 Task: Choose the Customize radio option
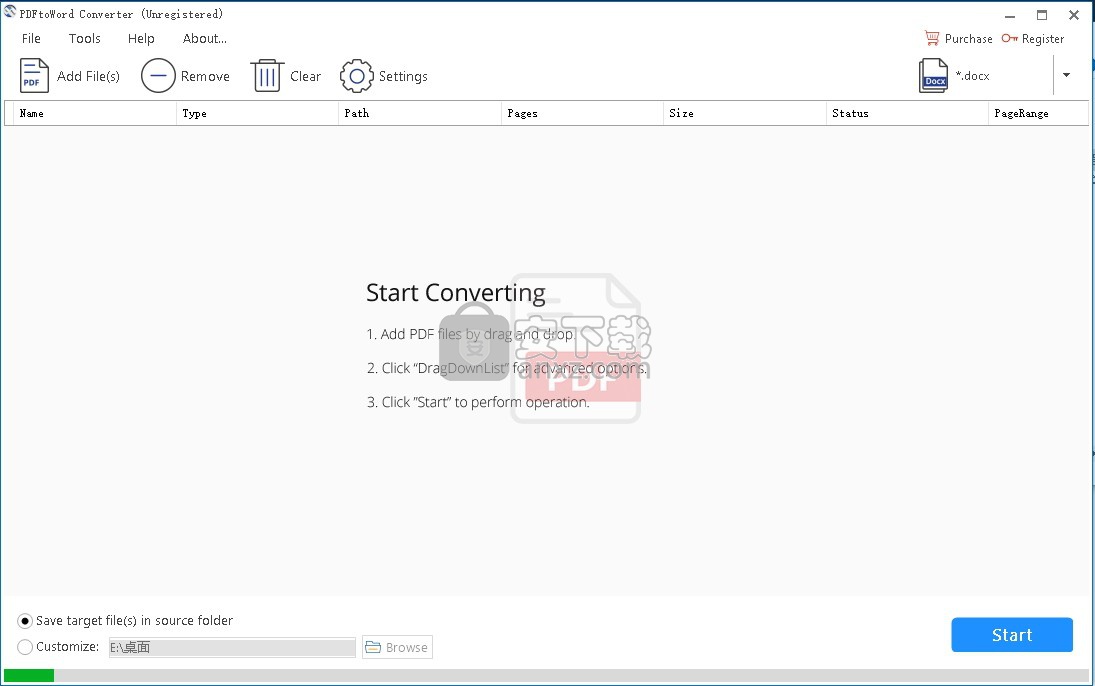coord(25,647)
